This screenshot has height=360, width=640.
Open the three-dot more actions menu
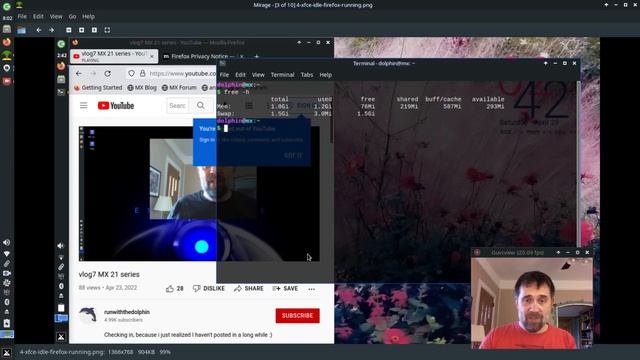tap(312, 289)
